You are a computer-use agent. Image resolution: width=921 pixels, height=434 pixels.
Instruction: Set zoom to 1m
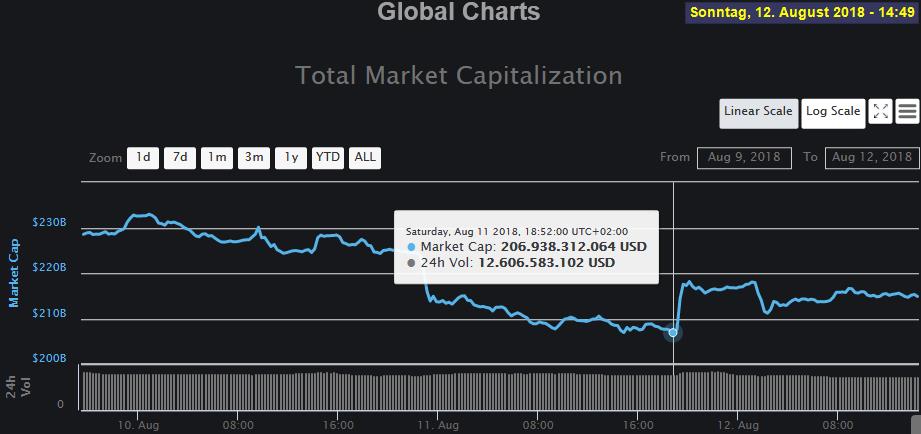(216, 157)
